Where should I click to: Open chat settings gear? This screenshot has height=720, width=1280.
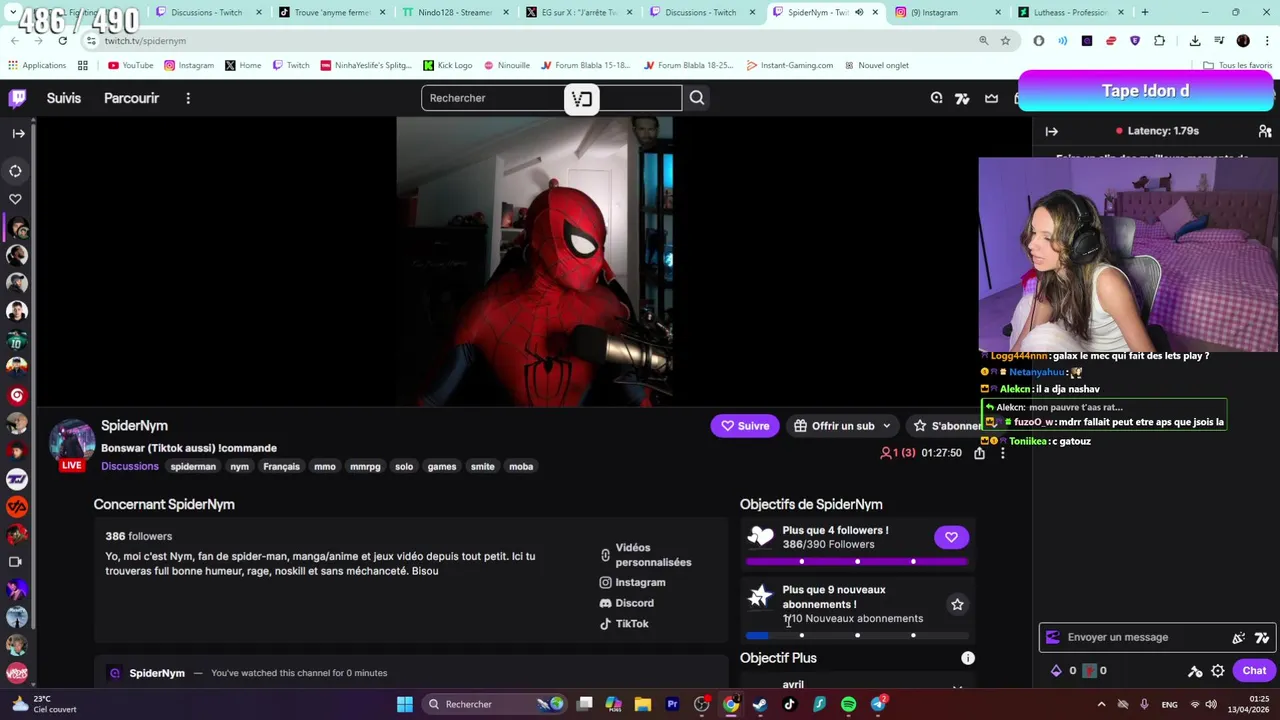(x=1217, y=671)
